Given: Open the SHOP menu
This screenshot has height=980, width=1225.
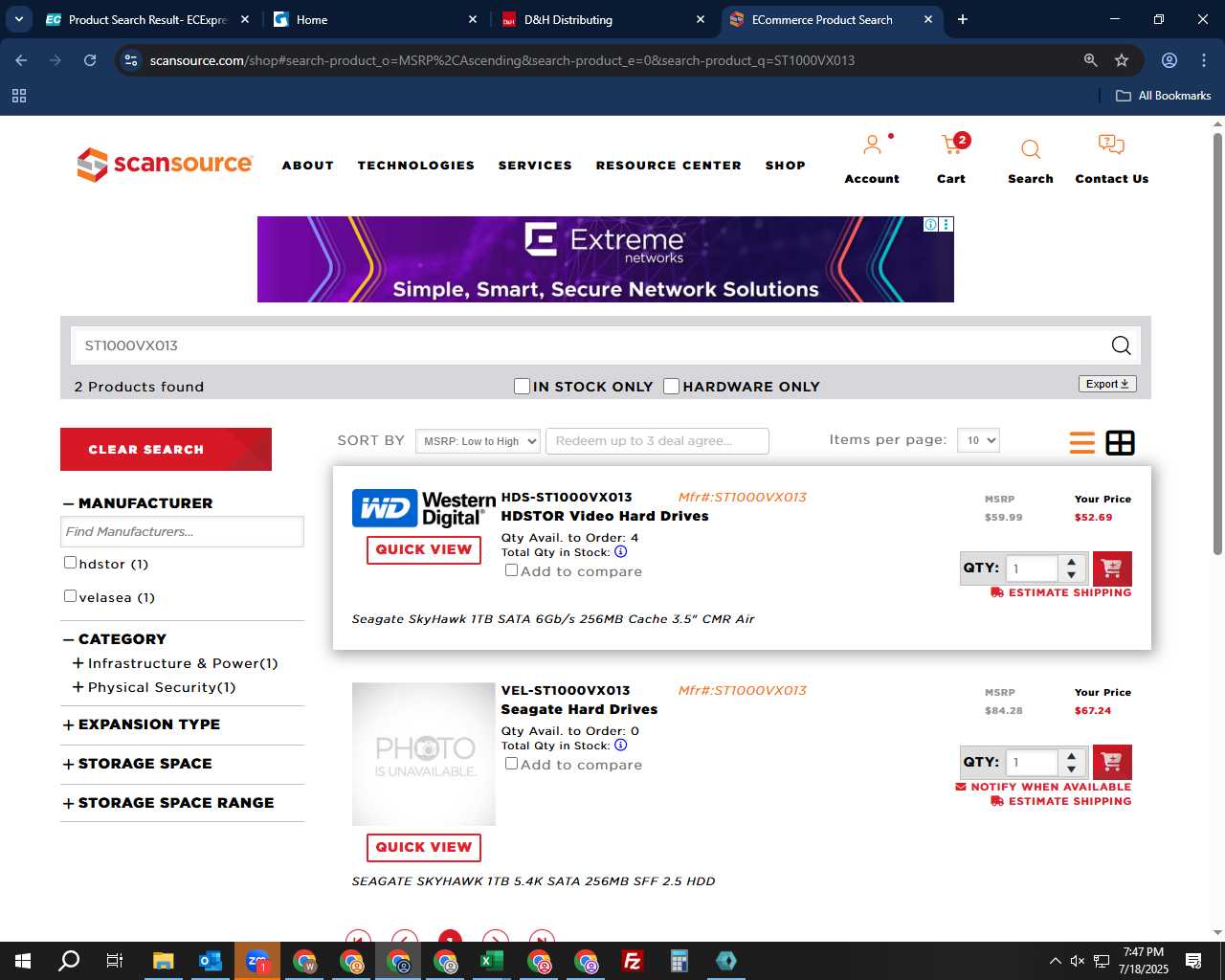Looking at the screenshot, I should click(785, 166).
